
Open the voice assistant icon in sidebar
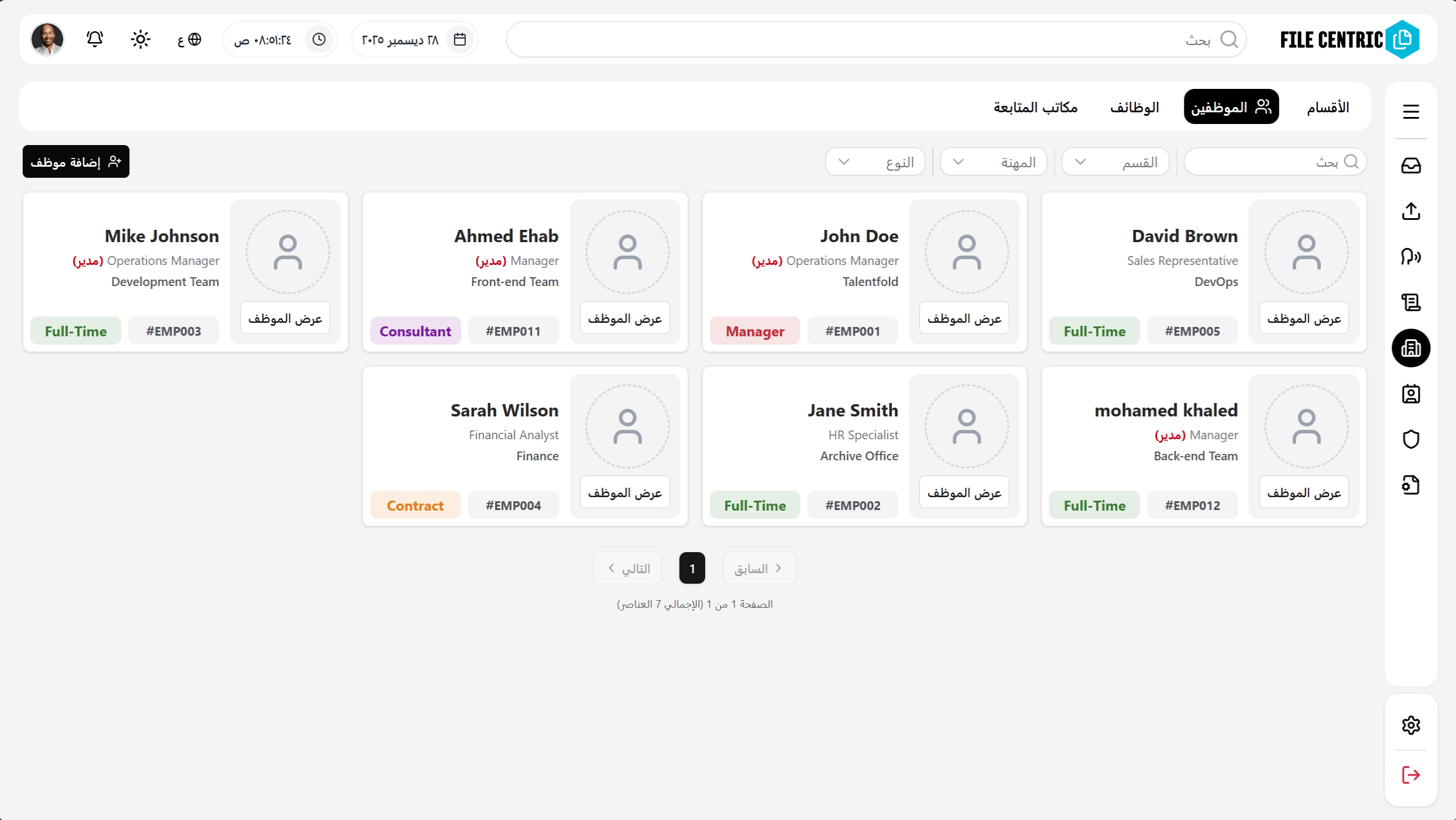[x=1410, y=257]
